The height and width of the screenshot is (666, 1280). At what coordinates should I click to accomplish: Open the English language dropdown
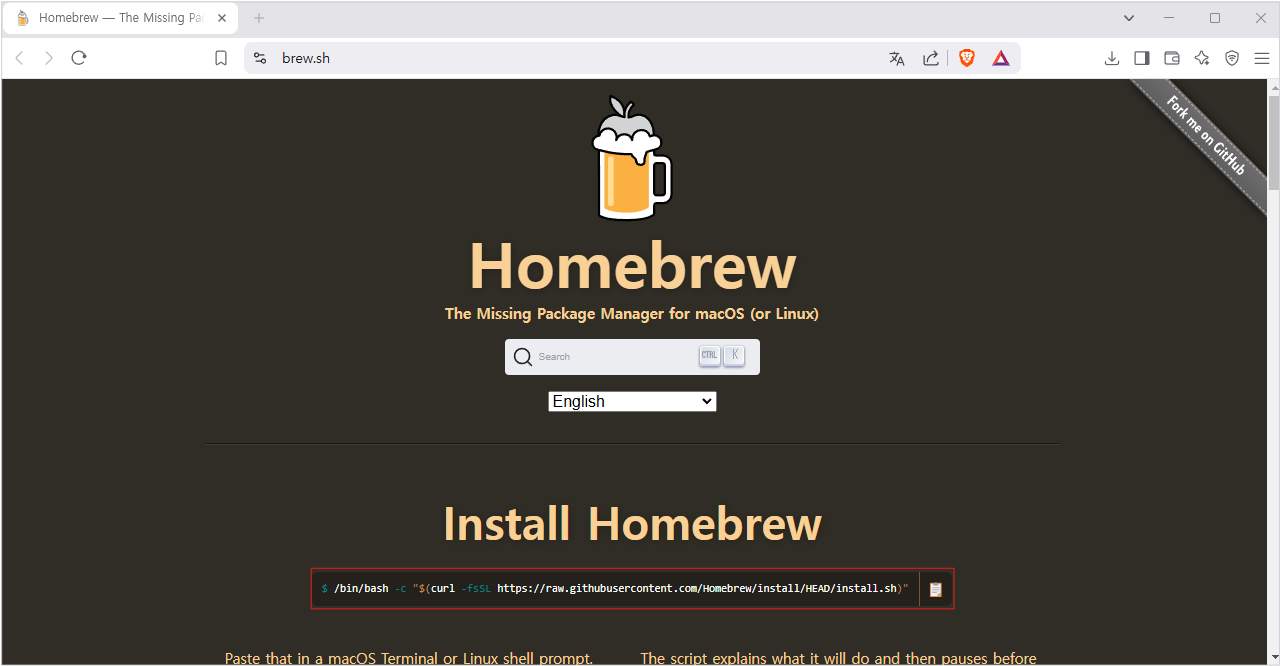(632, 401)
